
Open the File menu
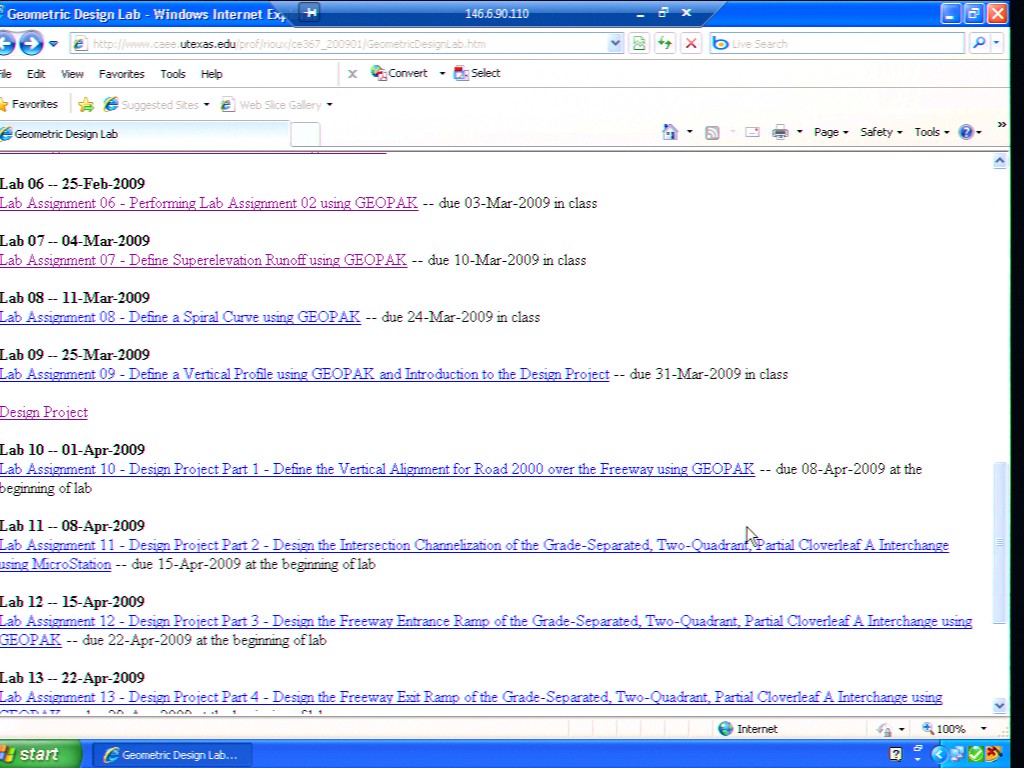point(6,74)
